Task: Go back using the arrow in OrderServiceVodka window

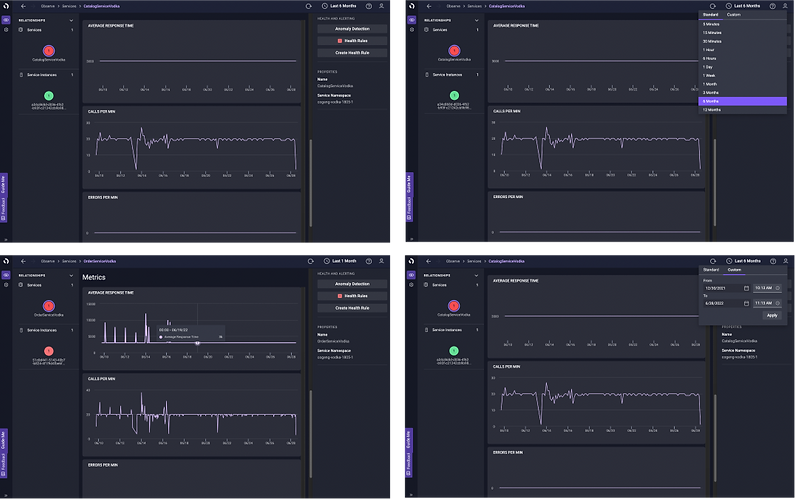Action: [x=23, y=261]
